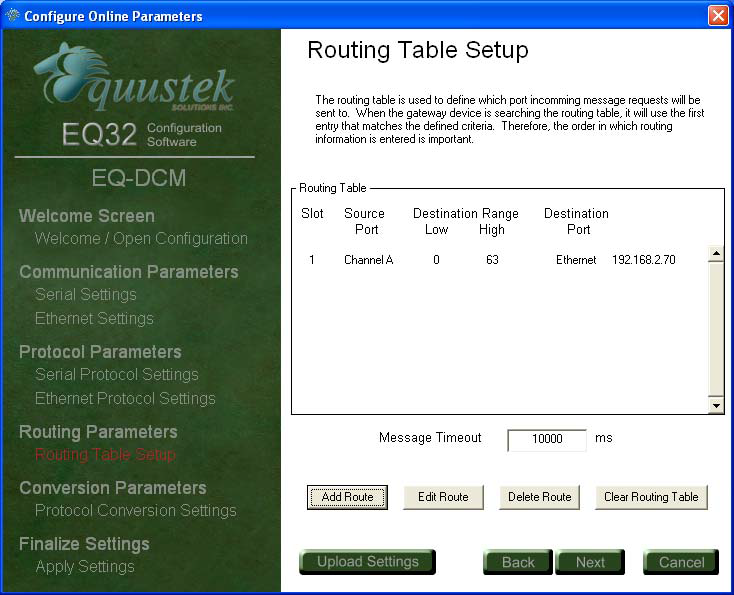Viewport: 734px width, 595px height.
Task: Click 'Ethernet' destination port cell
Action: [x=576, y=260]
